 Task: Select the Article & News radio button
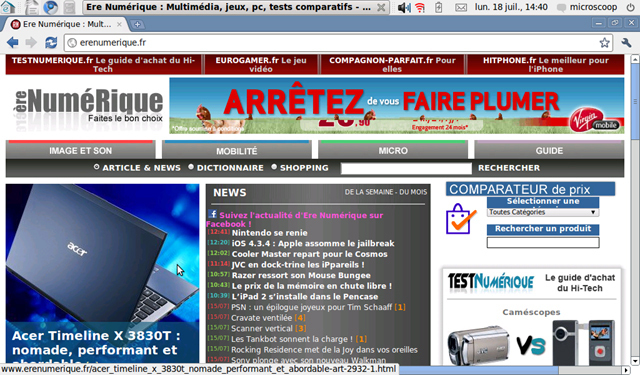coord(96,166)
